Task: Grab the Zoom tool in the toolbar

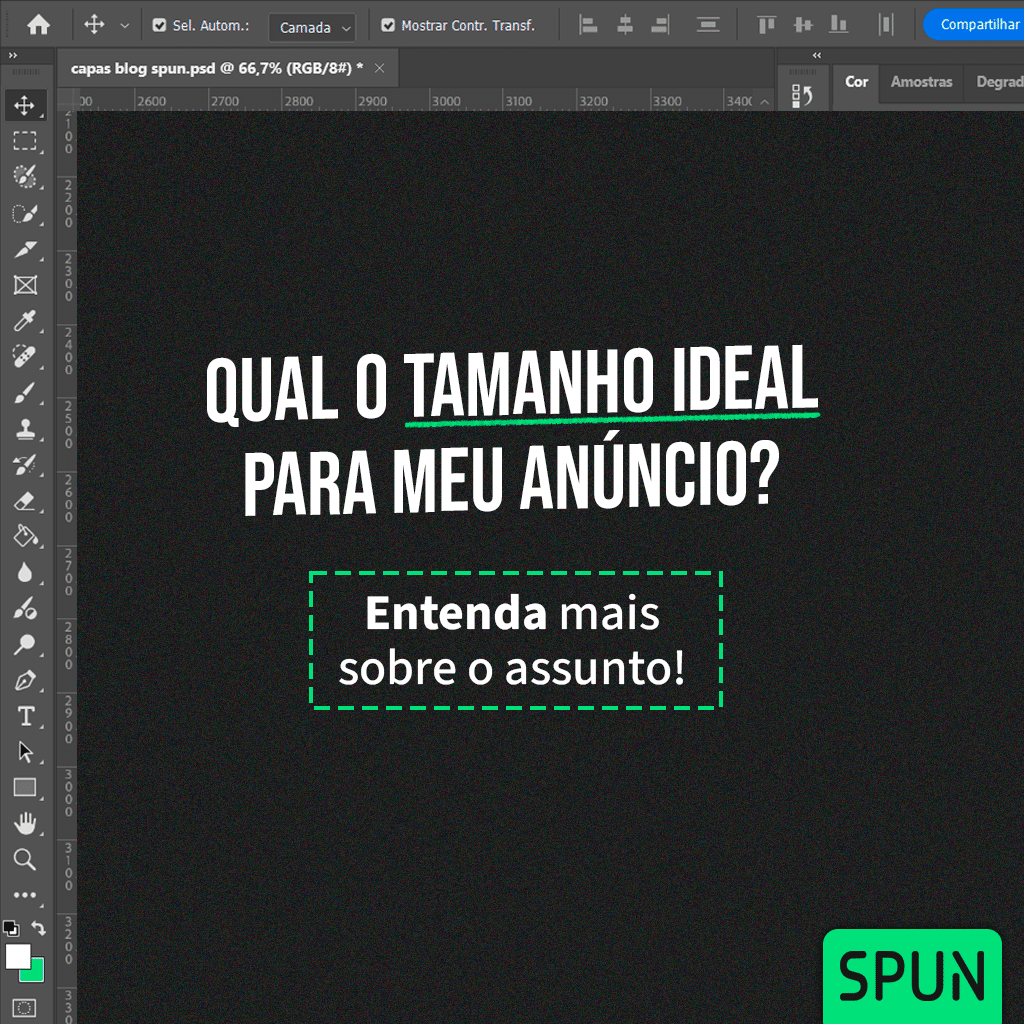Action: tap(25, 859)
